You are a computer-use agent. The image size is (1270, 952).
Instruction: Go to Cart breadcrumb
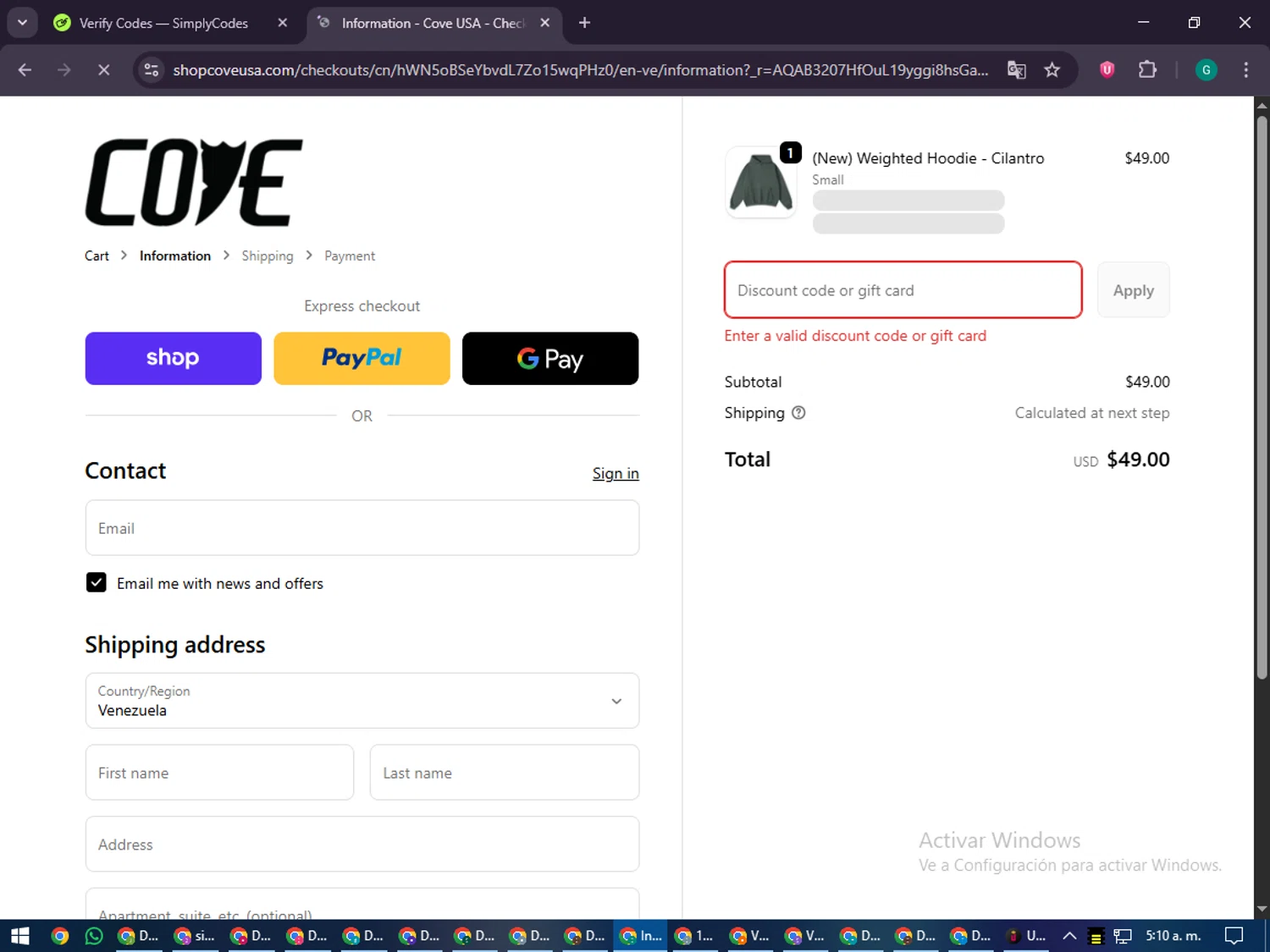coord(97,256)
